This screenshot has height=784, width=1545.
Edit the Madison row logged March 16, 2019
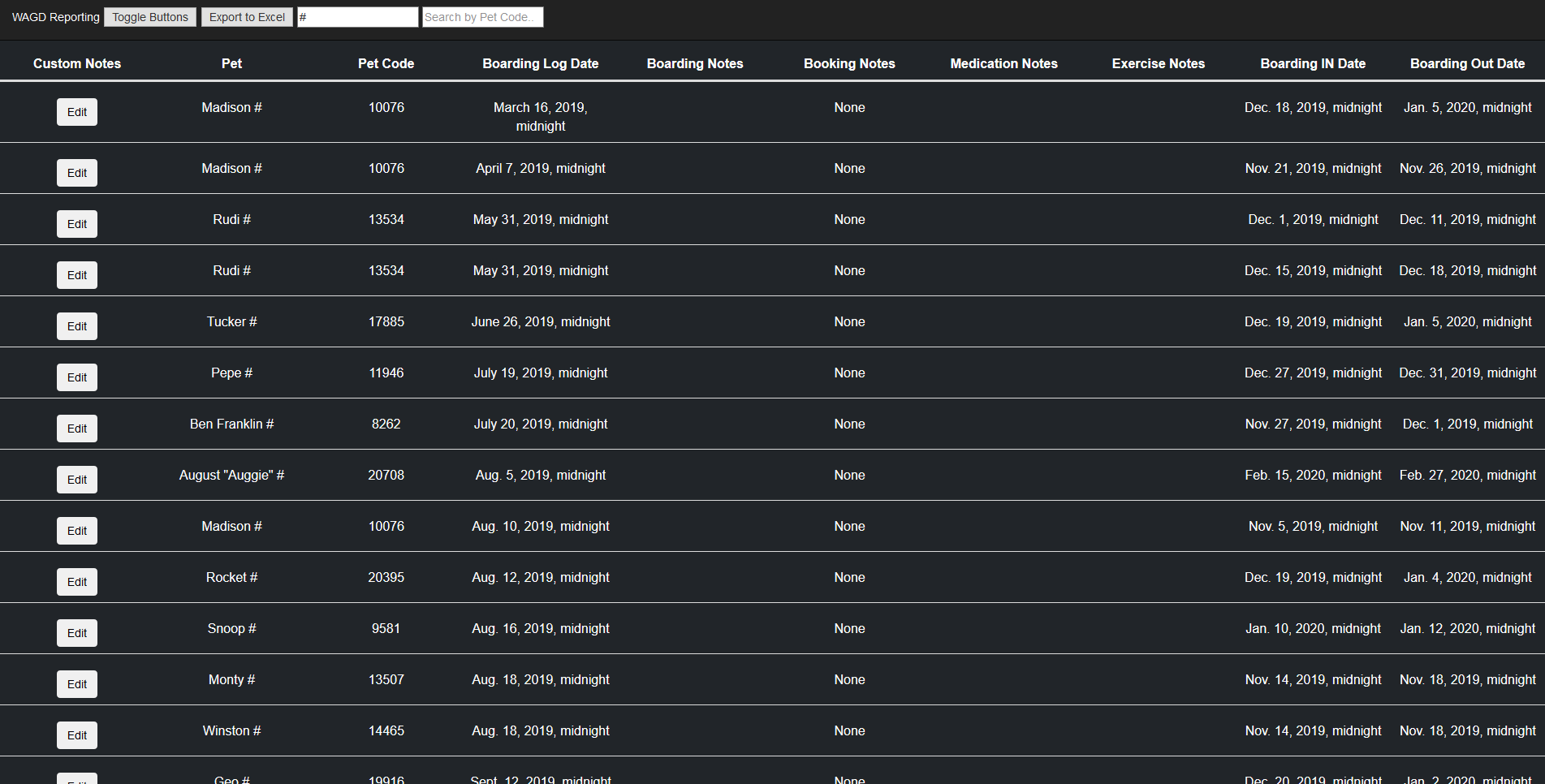pos(77,112)
